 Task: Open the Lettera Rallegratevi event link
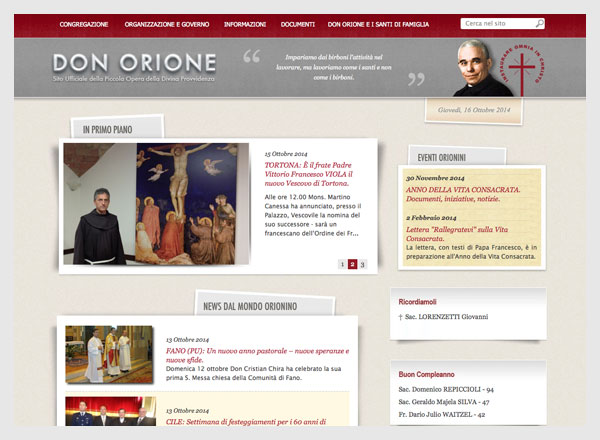point(457,234)
